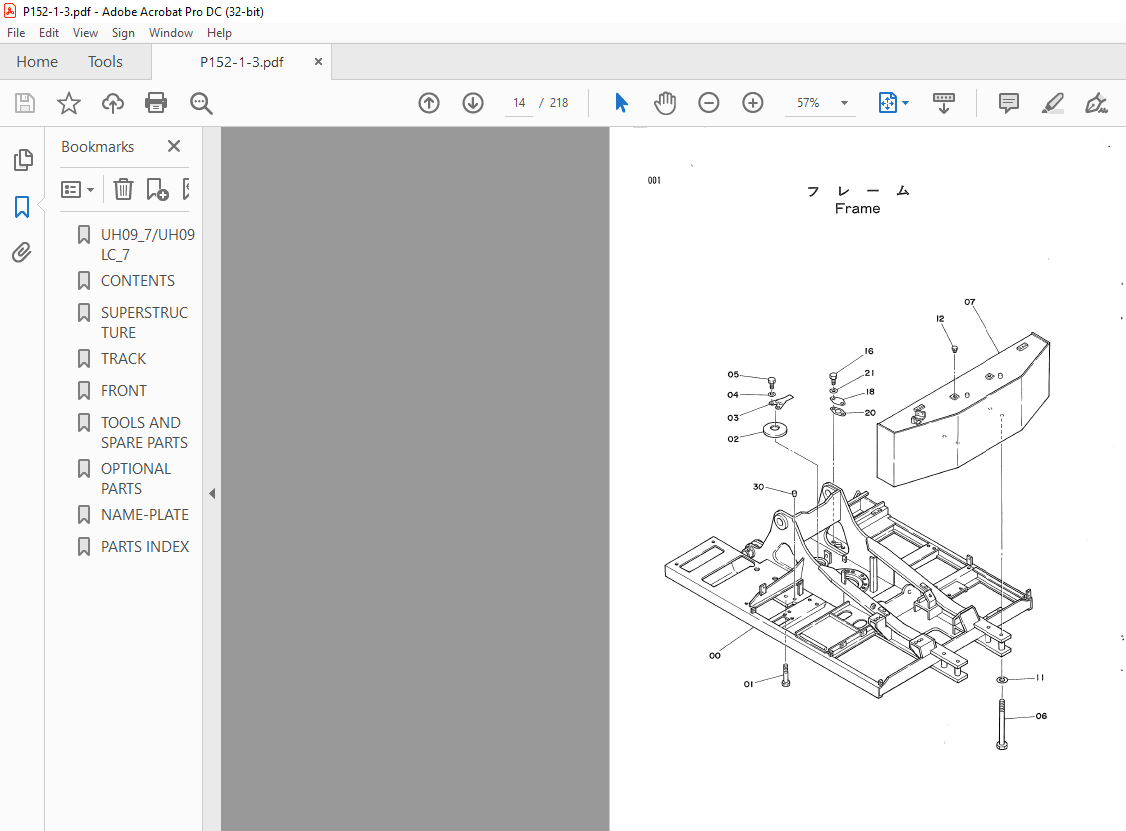This screenshot has width=1126, height=831.
Task: Jump to the PARTS INDEX bookmark
Action: coord(144,546)
